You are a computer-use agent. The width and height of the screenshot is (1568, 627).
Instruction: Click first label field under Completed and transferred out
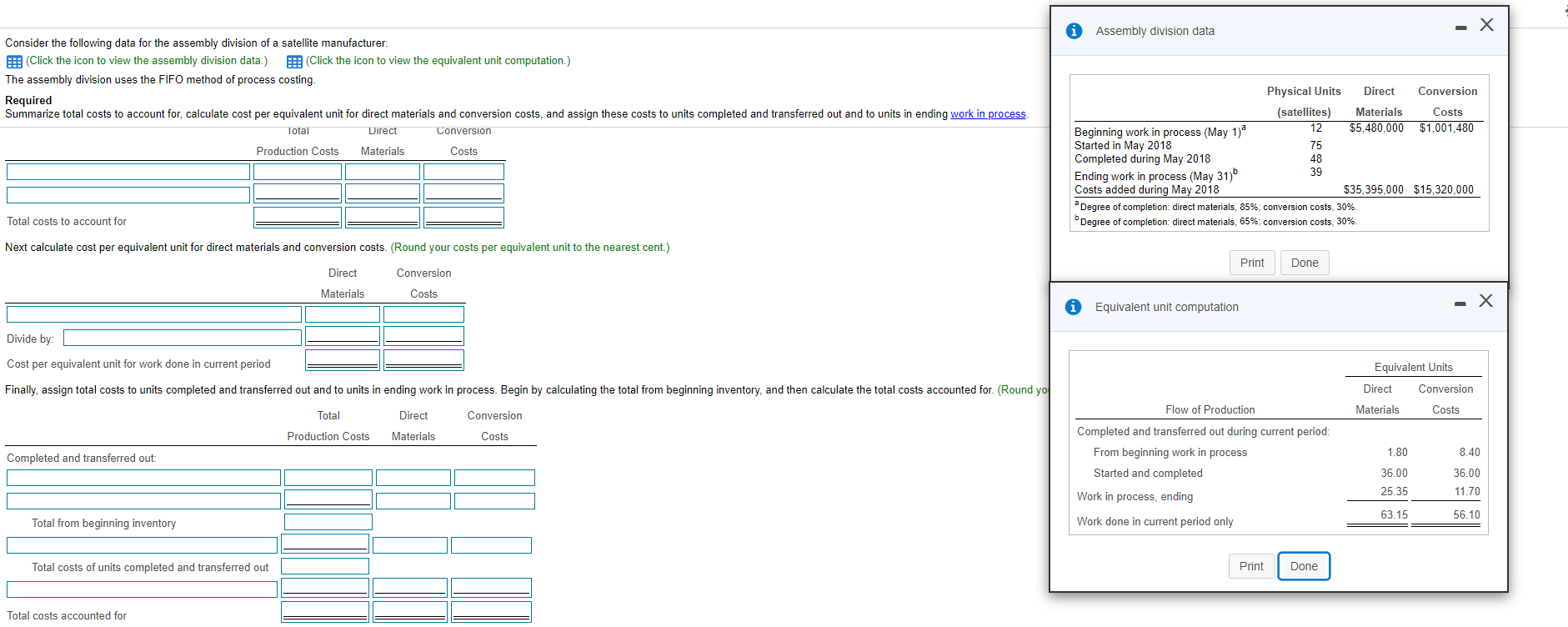(x=143, y=478)
